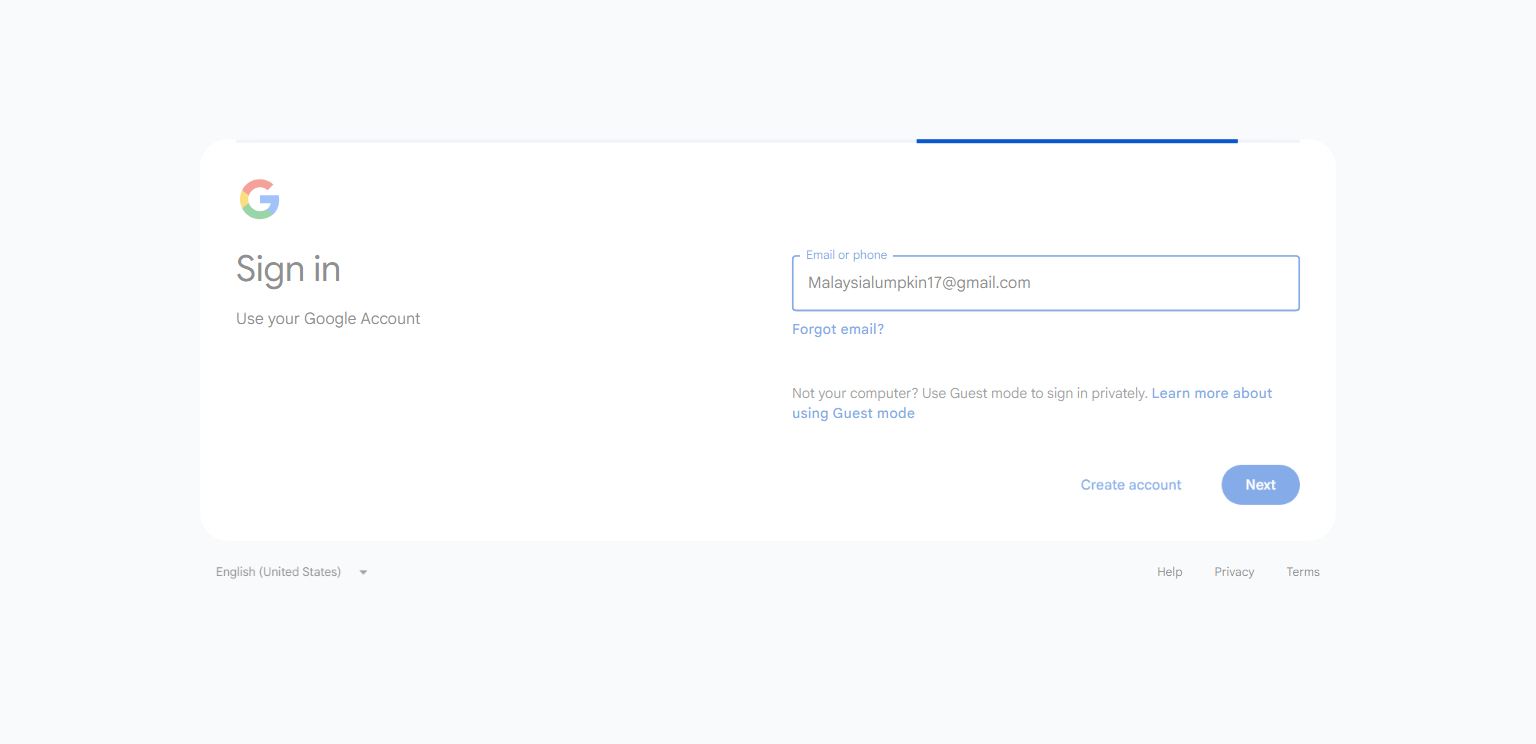
Task: Click empty space below Use your Google Account
Action: point(480,430)
